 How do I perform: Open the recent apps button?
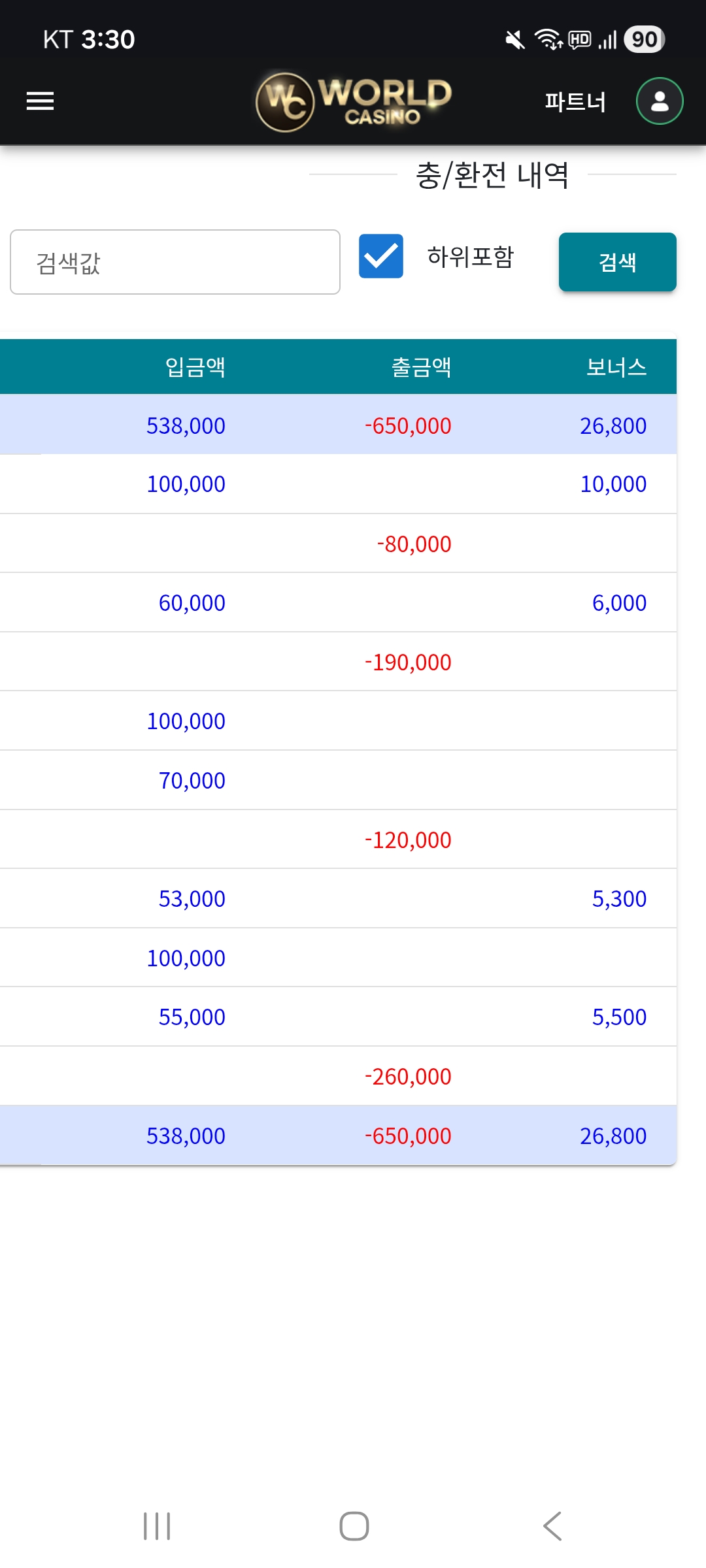(157, 1526)
